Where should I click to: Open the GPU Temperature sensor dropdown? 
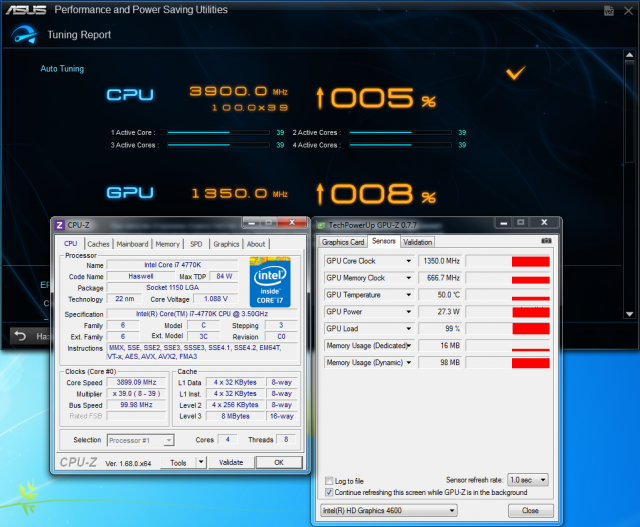pyautogui.click(x=409, y=295)
